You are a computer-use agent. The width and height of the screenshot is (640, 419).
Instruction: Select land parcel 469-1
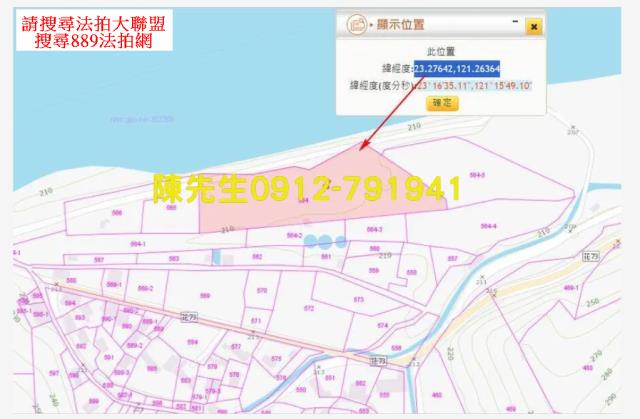point(571,288)
